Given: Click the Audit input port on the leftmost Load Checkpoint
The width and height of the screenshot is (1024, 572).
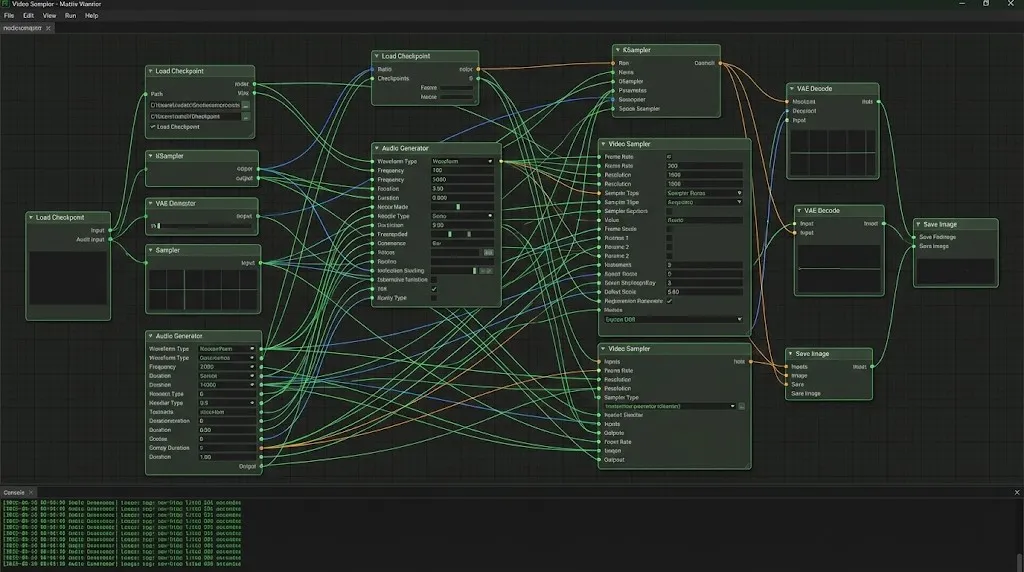Looking at the screenshot, I should click(110, 240).
